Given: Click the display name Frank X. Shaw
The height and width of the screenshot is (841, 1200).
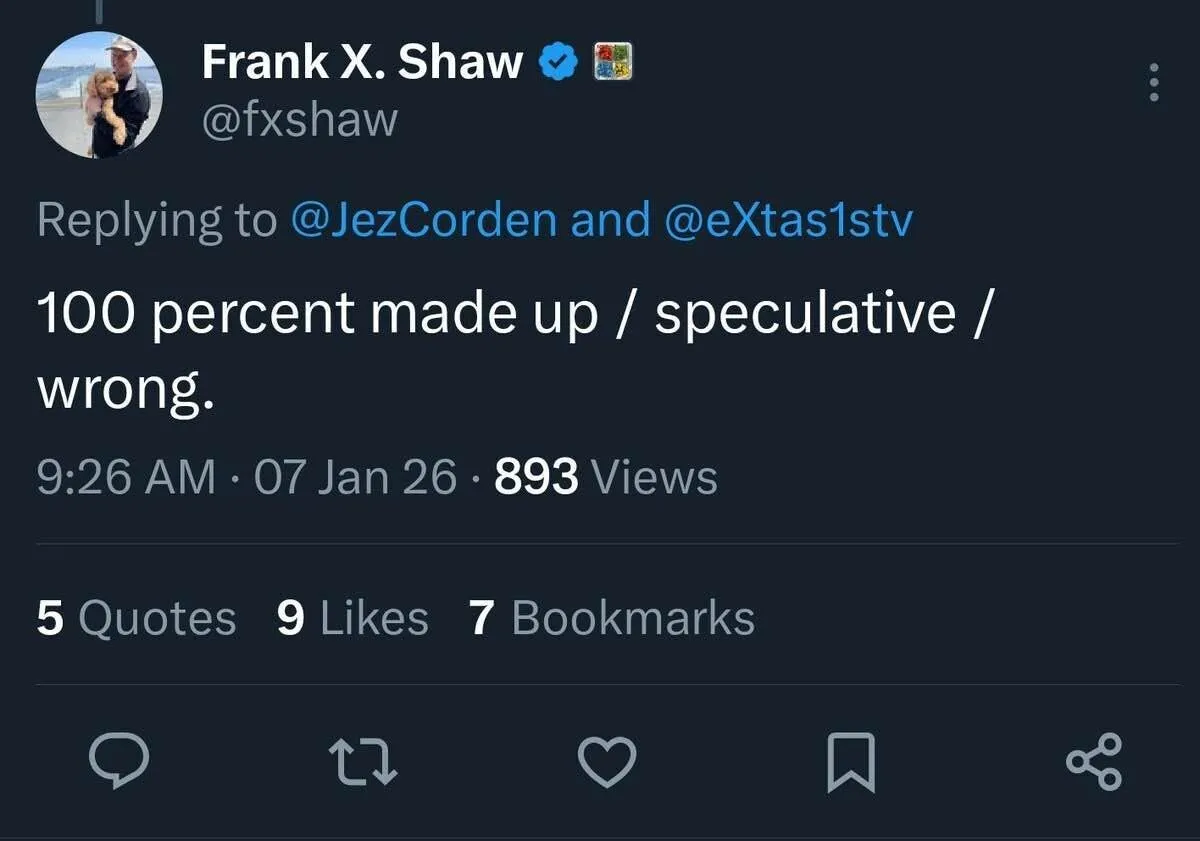Looking at the screenshot, I should pyautogui.click(x=362, y=63).
